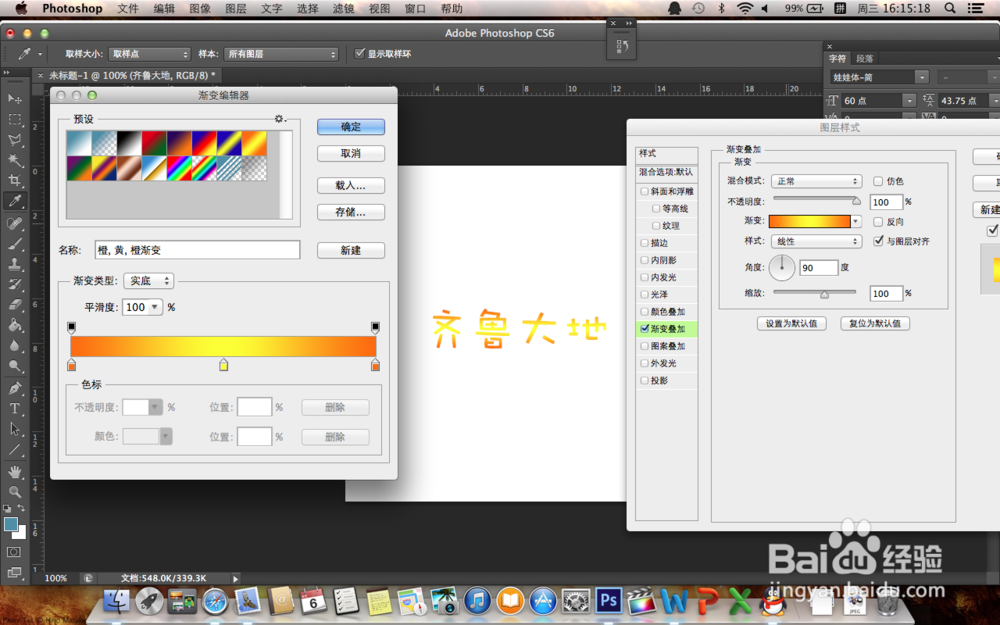The image size is (1000, 625).
Task: Select the 未标题-1 document tab
Action: pos(132,75)
